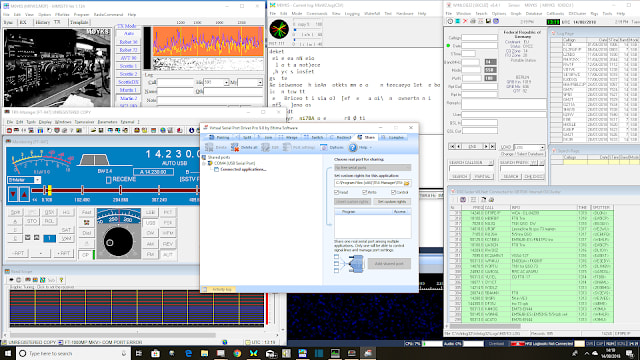Viewport: 640px width, 360px height.
Task: Browse for application path folder icon
Action: tap(407, 183)
